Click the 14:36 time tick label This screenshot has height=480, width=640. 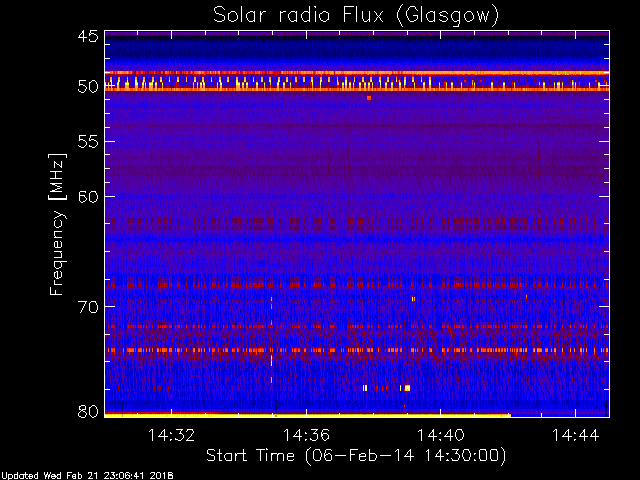pos(306,435)
